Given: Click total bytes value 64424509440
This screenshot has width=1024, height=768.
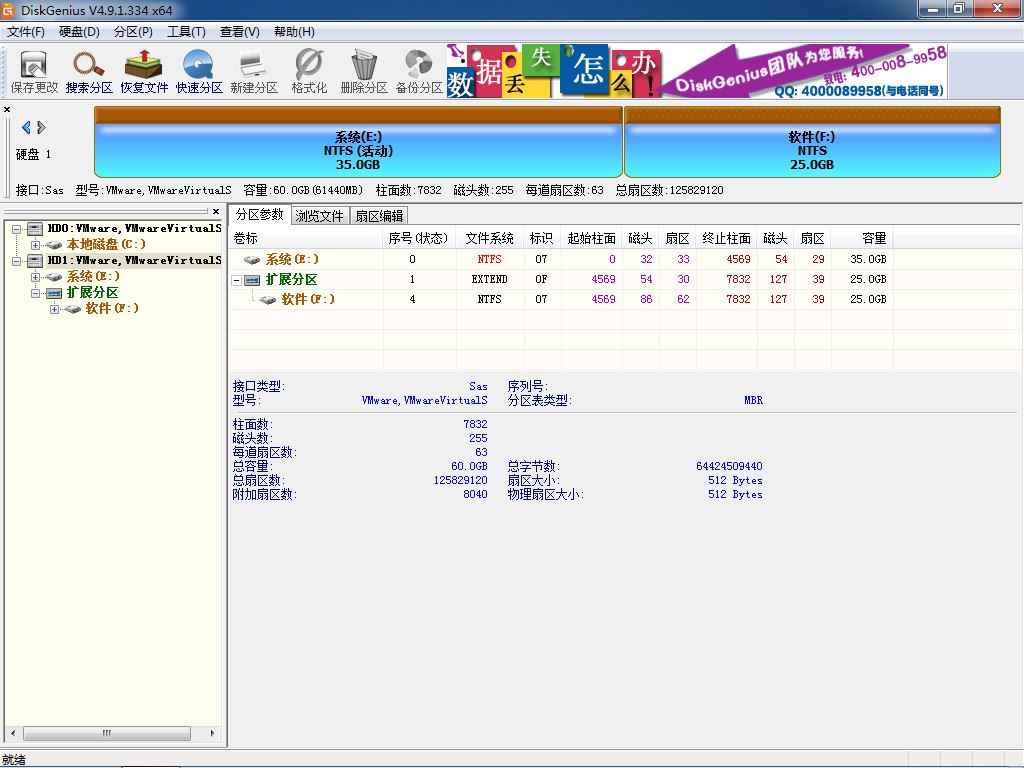Looking at the screenshot, I should click(x=729, y=466).
